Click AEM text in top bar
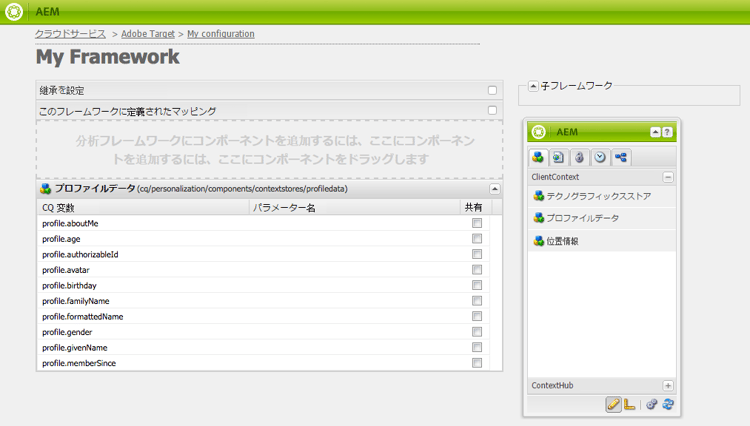The width and height of the screenshot is (750, 426). 47,11
